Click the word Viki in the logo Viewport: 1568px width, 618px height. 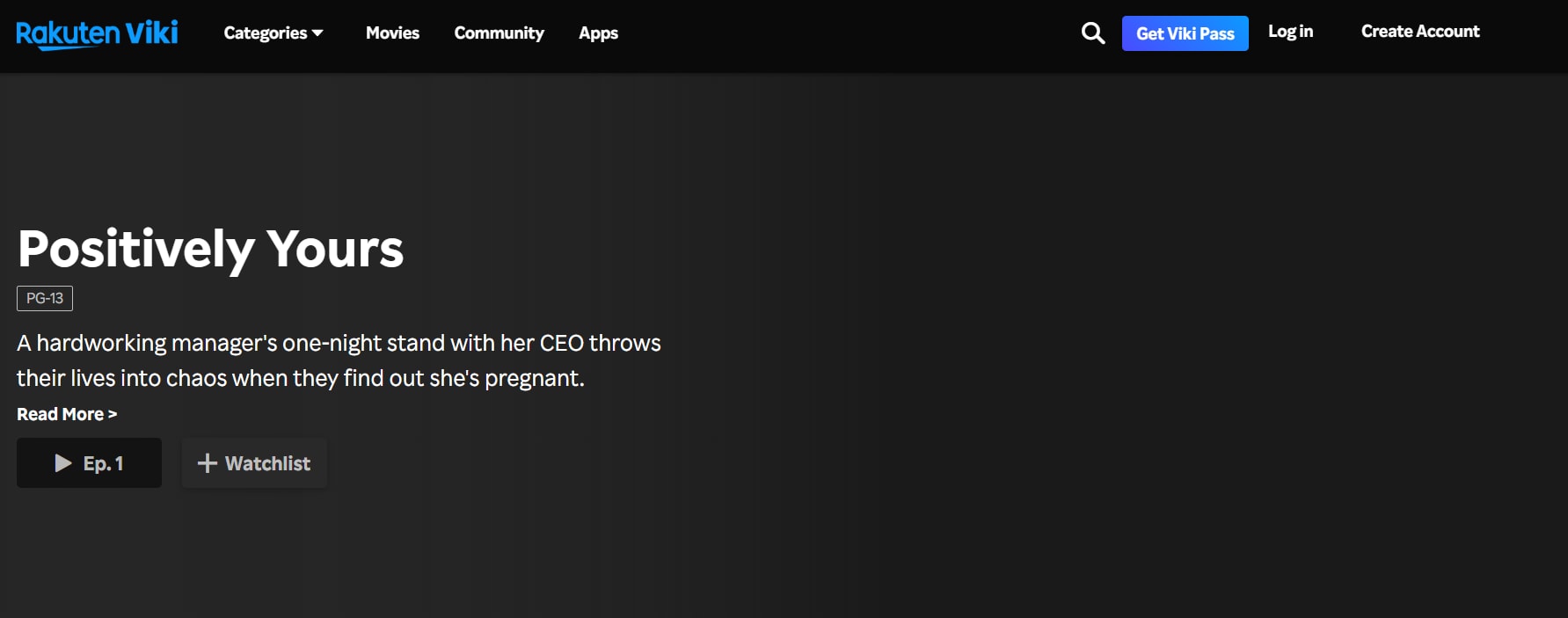click(x=151, y=33)
